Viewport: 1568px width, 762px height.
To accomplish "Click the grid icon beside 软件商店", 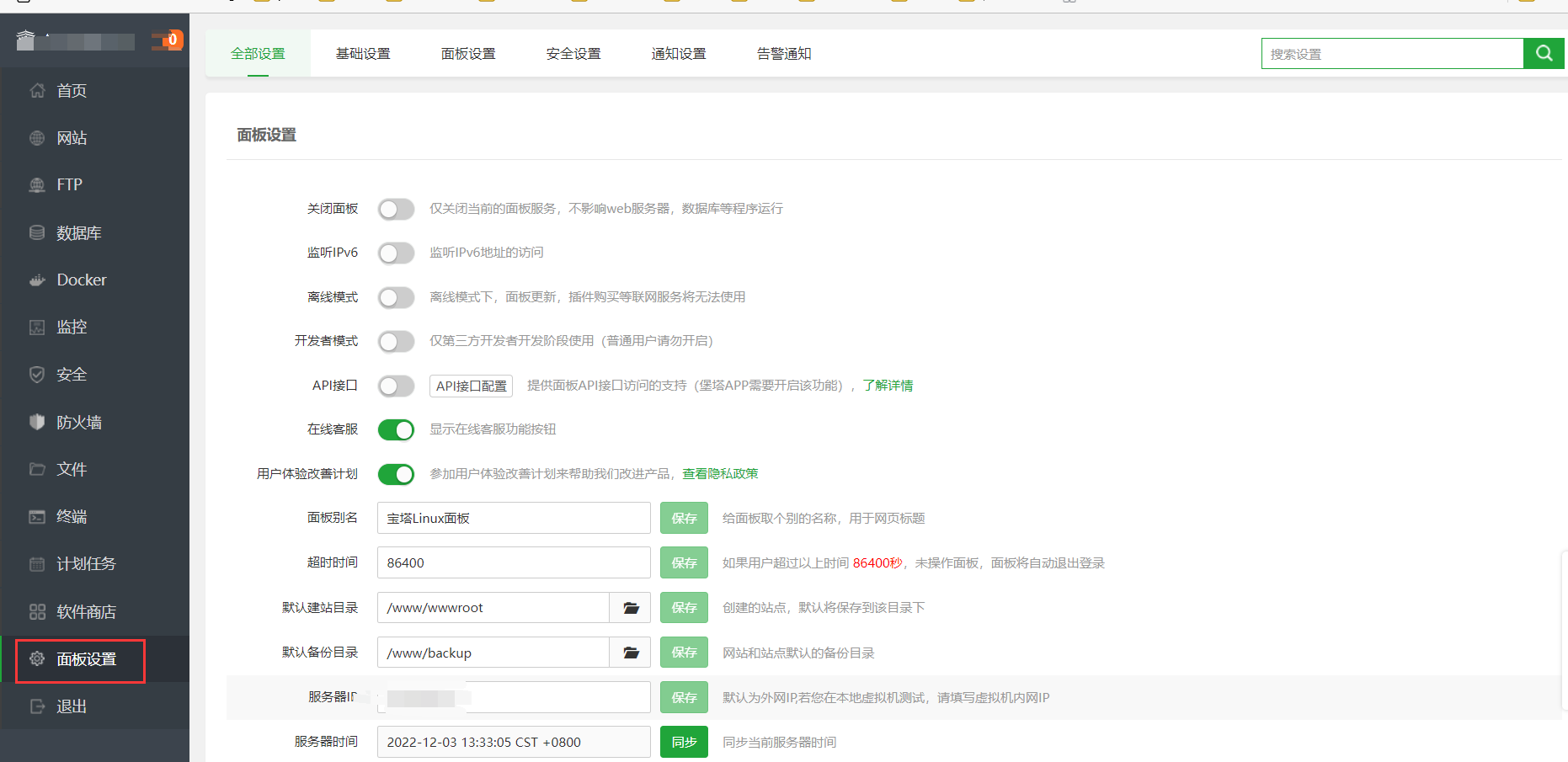I will coord(37,611).
